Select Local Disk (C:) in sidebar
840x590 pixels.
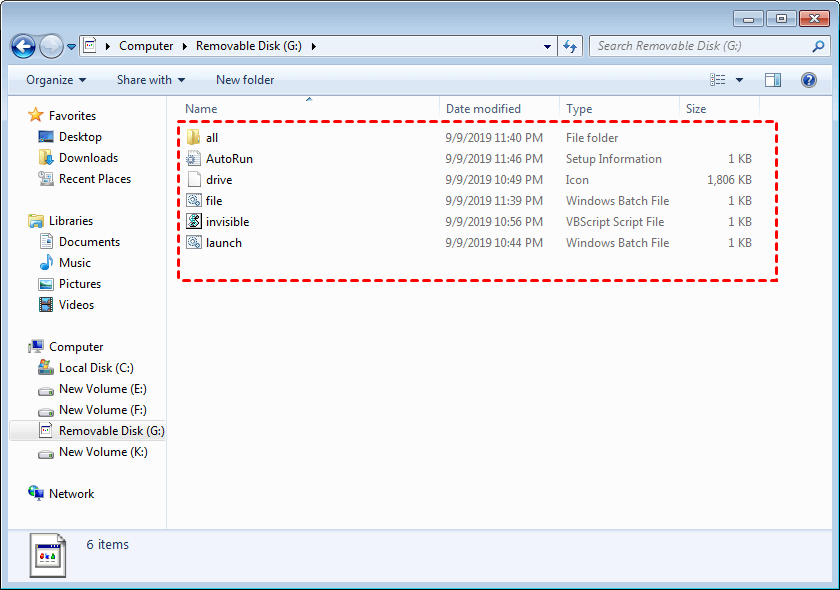[x=95, y=368]
